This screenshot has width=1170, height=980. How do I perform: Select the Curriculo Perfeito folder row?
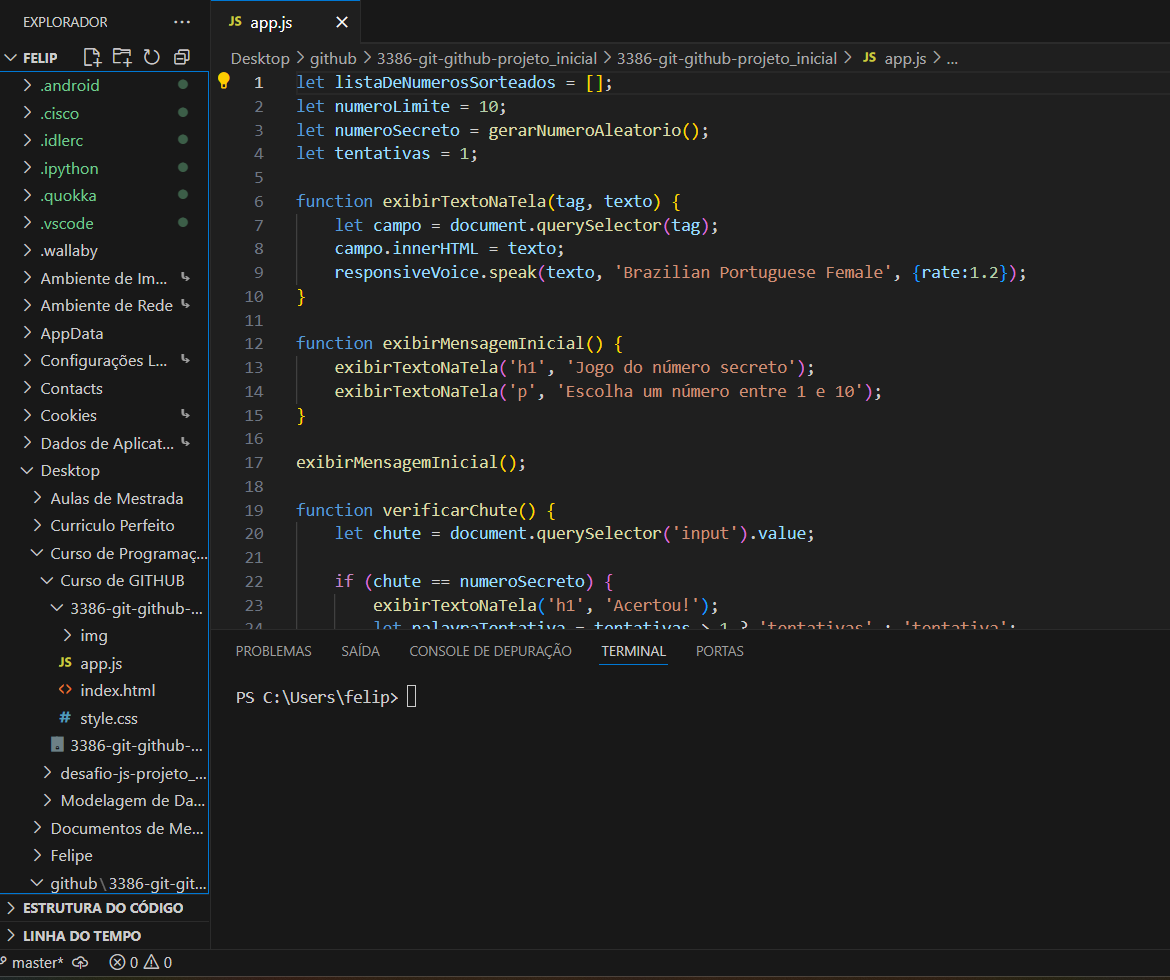click(x=104, y=525)
